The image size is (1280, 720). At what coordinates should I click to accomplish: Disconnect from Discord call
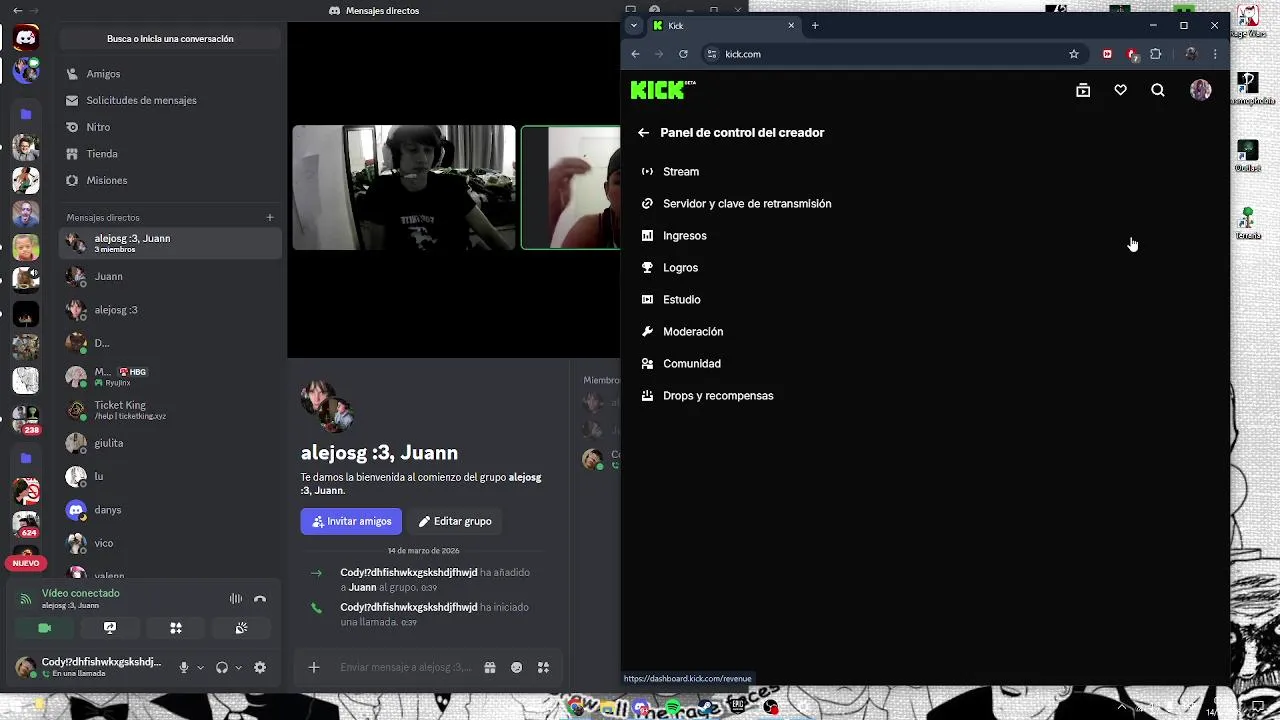click(x=260, y=599)
